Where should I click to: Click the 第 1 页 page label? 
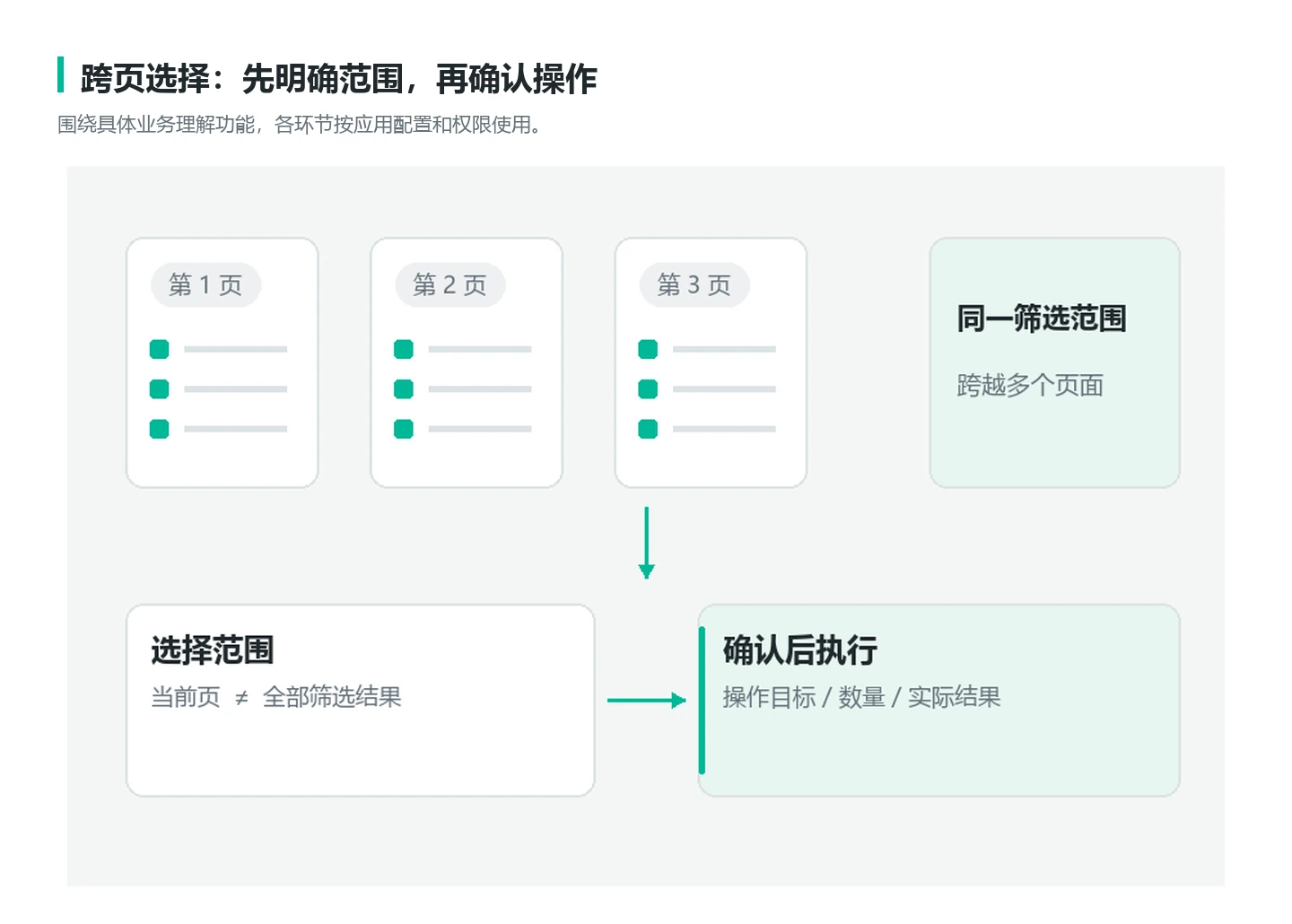[x=205, y=285]
